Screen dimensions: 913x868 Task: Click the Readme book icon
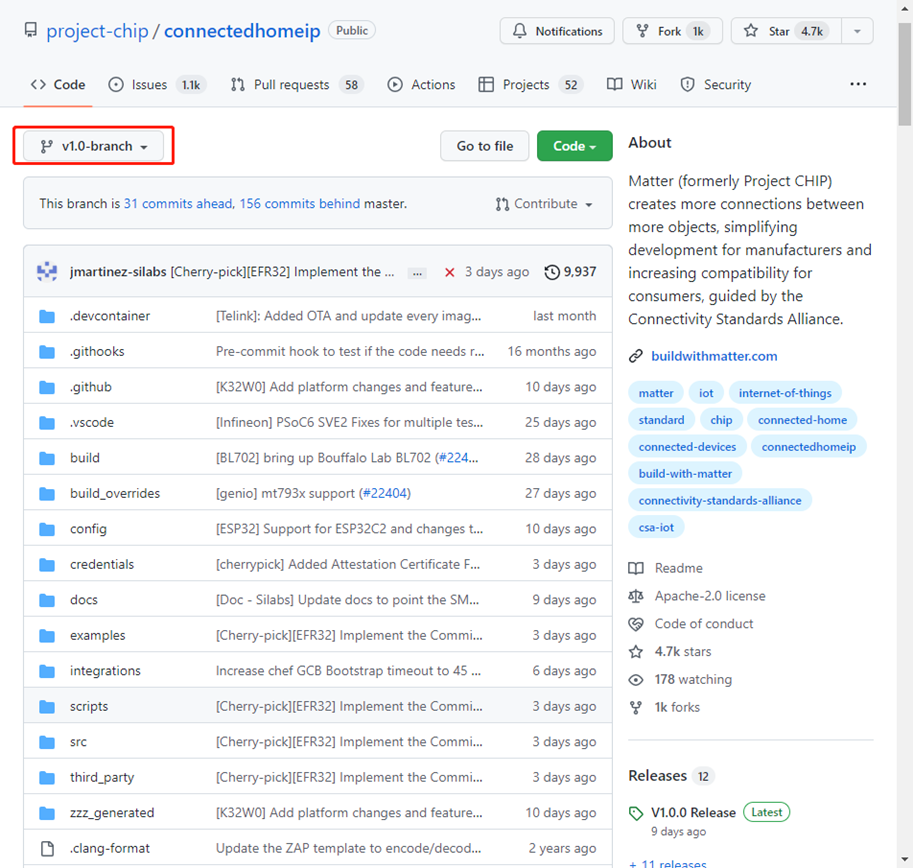click(x=636, y=568)
